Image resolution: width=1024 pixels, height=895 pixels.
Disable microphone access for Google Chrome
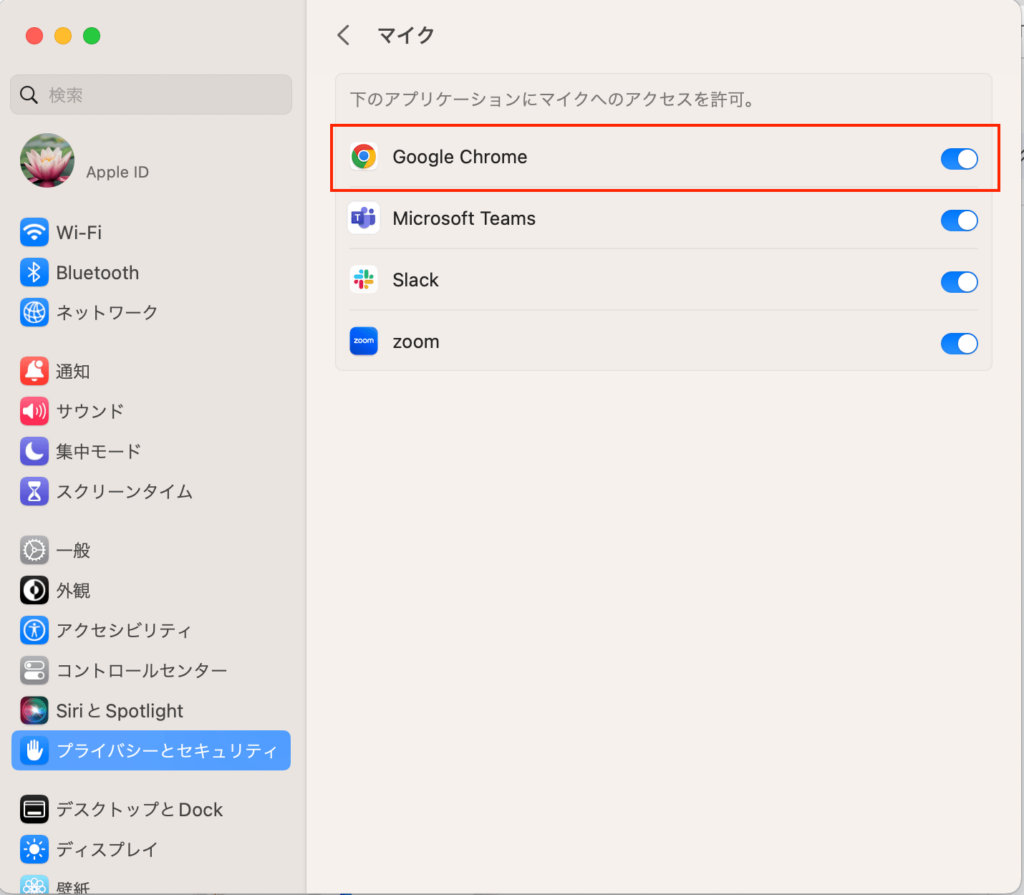[959, 158]
